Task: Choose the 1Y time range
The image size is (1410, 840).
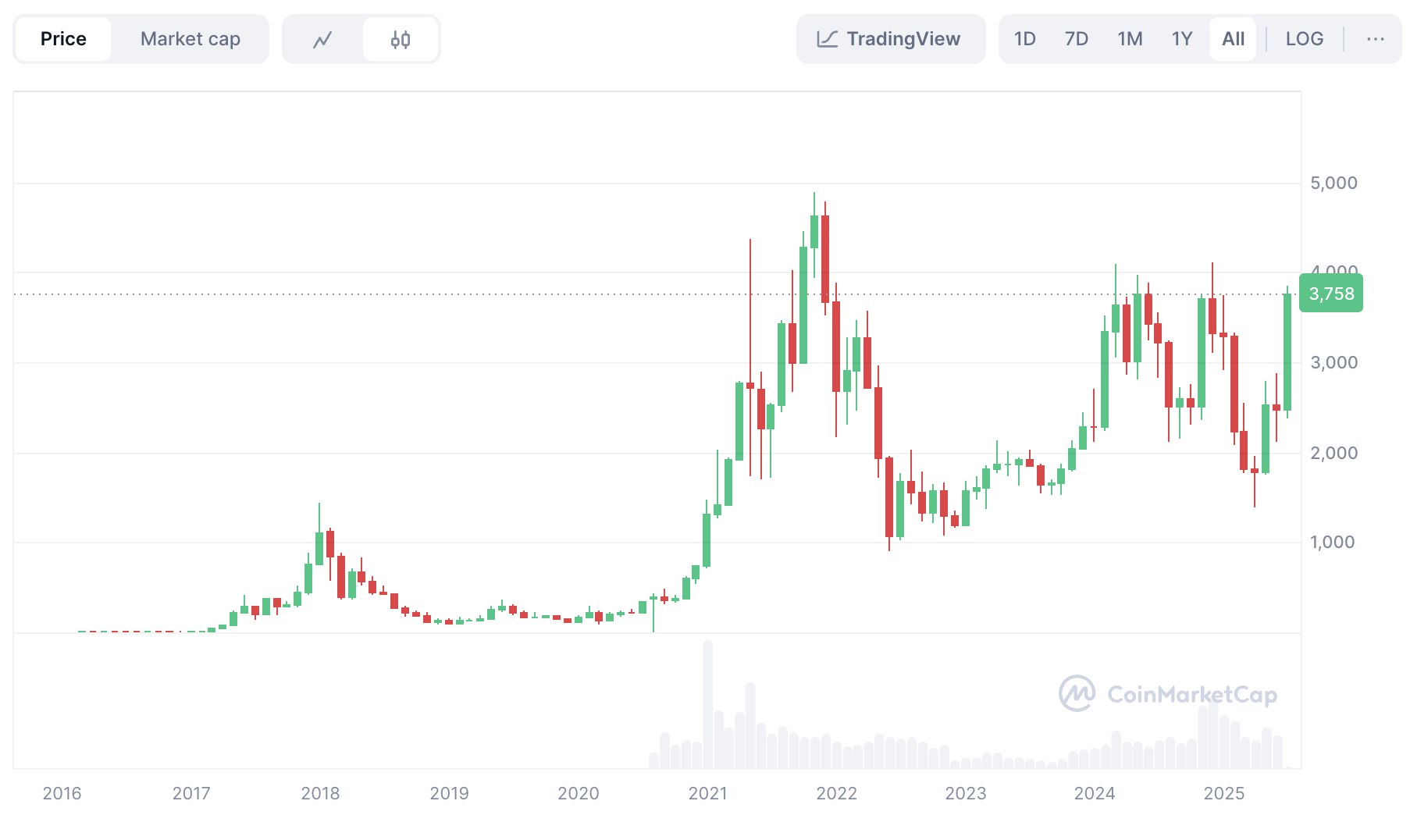Action: click(x=1181, y=39)
